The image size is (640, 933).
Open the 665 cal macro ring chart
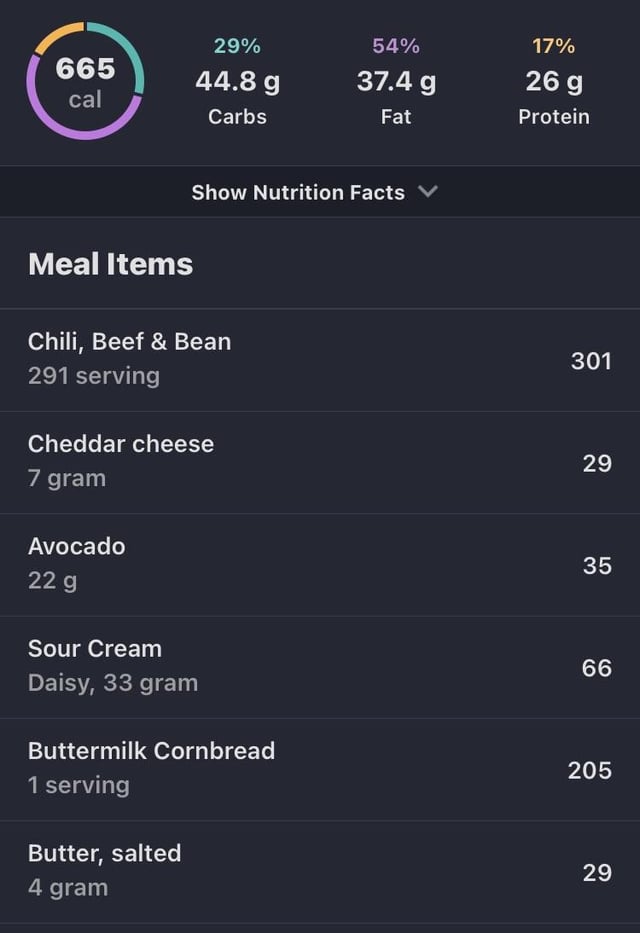tap(85, 81)
